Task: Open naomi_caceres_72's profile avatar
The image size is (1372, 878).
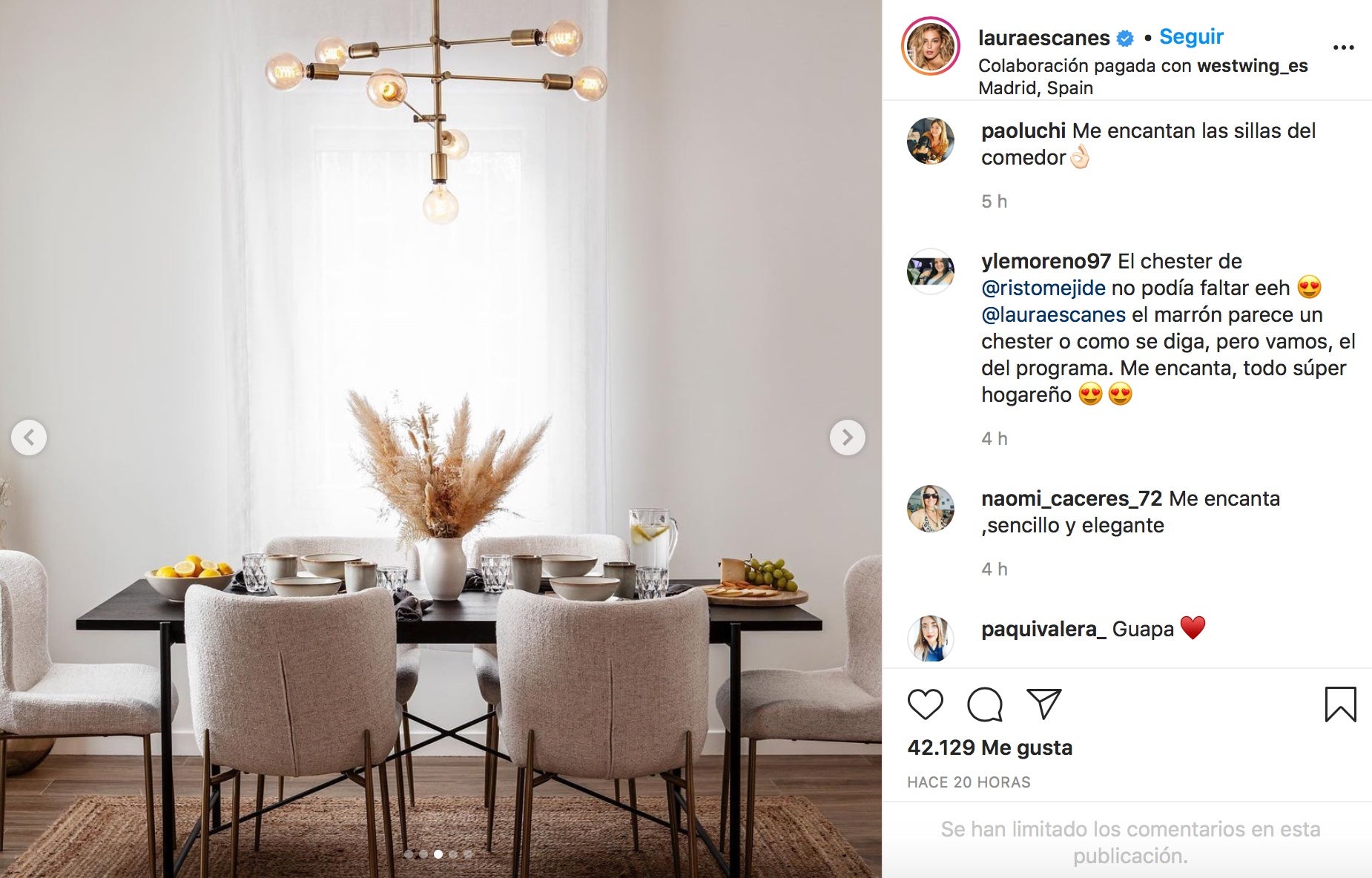Action: pyautogui.click(x=931, y=509)
